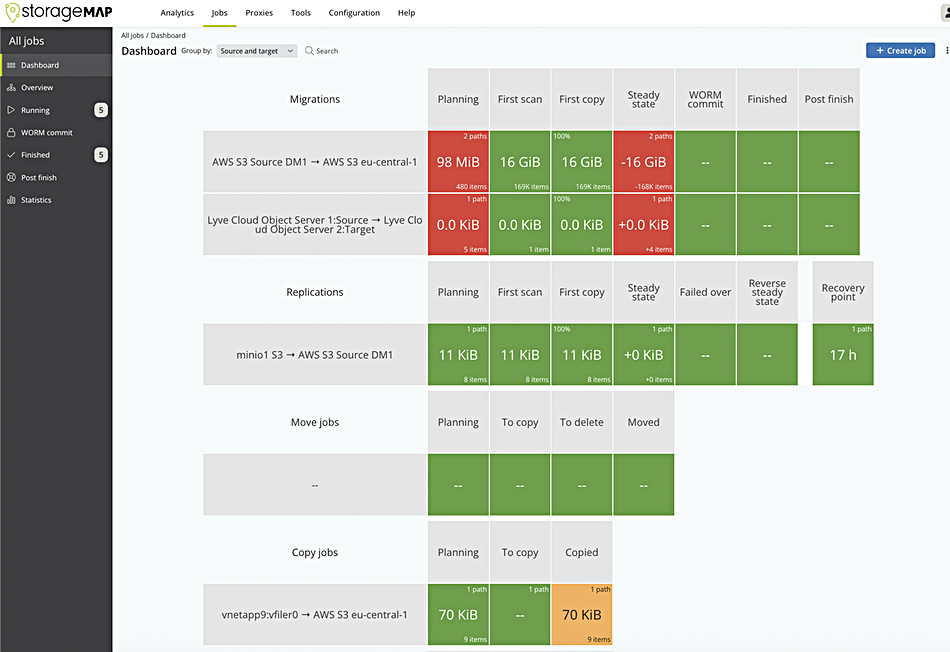Click the Moved column header
Viewport: 950px width, 652px height.
point(643,422)
